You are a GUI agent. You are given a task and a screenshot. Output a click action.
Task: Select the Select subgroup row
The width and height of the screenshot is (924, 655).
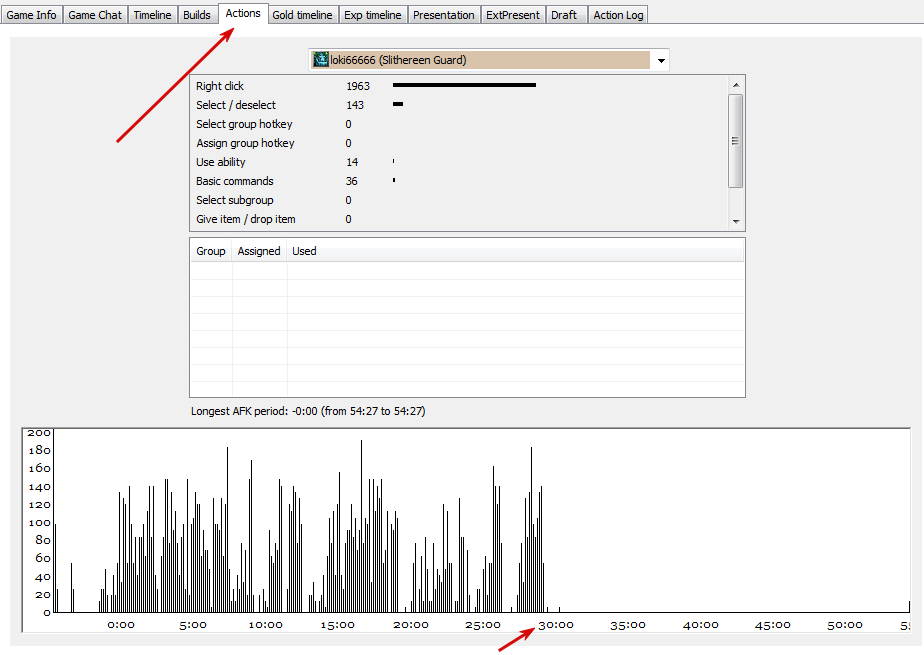pyautogui.click(x=458, y=200)
